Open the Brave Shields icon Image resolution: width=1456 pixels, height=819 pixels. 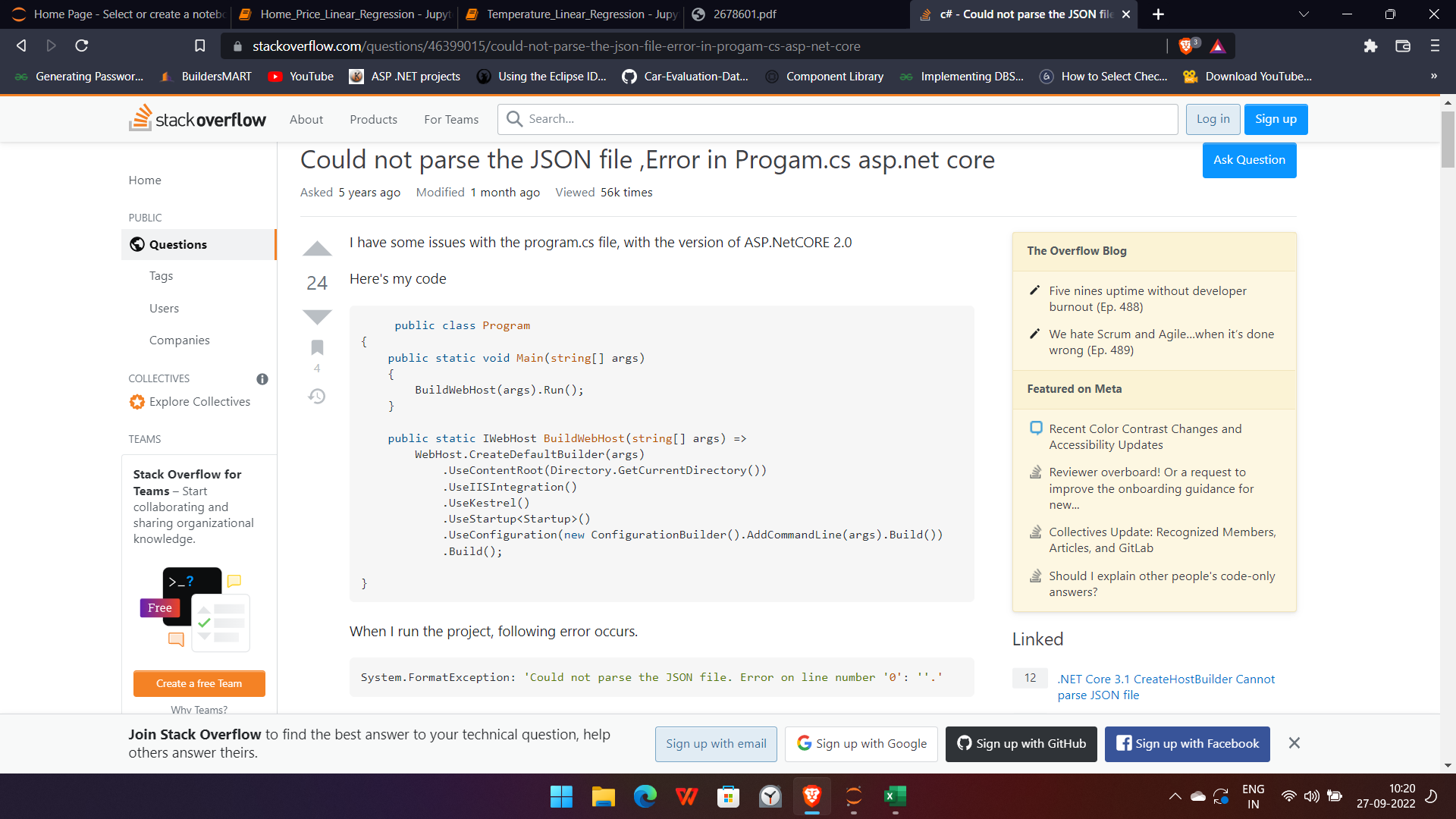pos(1188,46)
